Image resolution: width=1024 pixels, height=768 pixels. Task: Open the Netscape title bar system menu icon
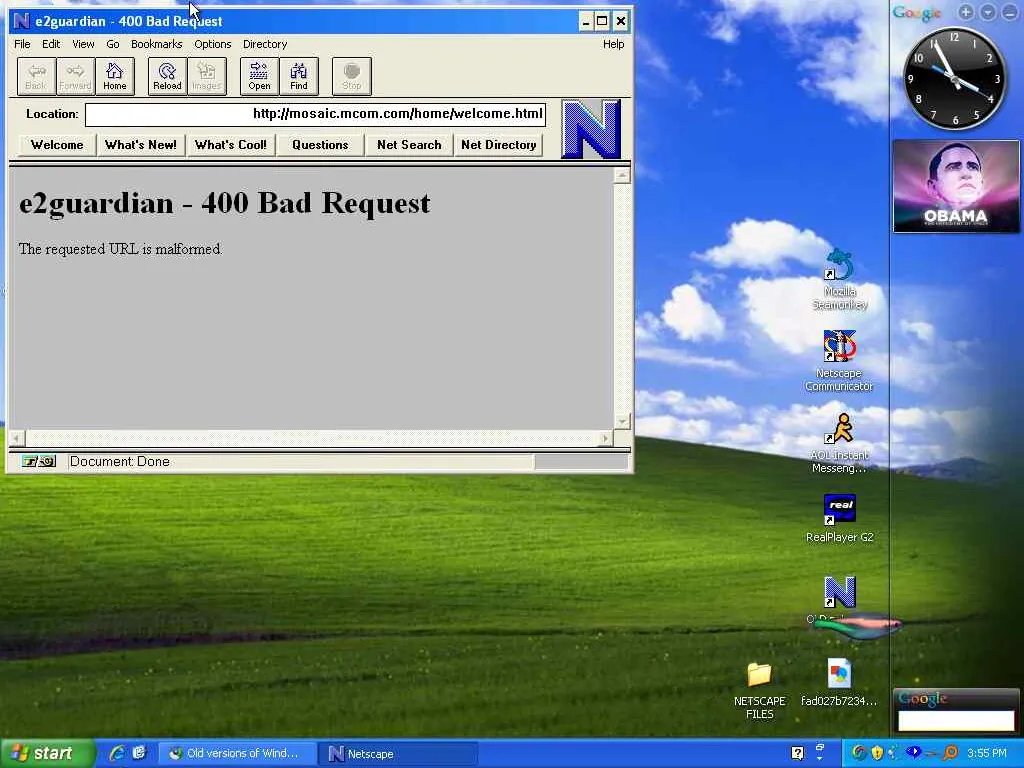tap(22, 21)
